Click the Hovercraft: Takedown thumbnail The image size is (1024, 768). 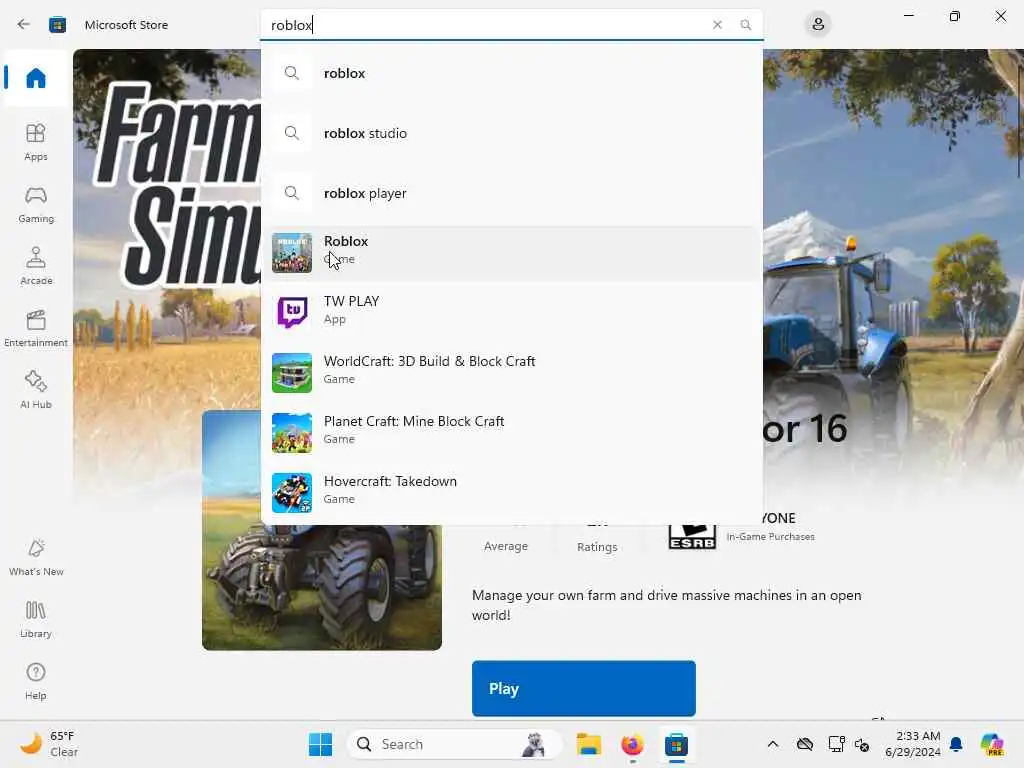coord(292,492)
